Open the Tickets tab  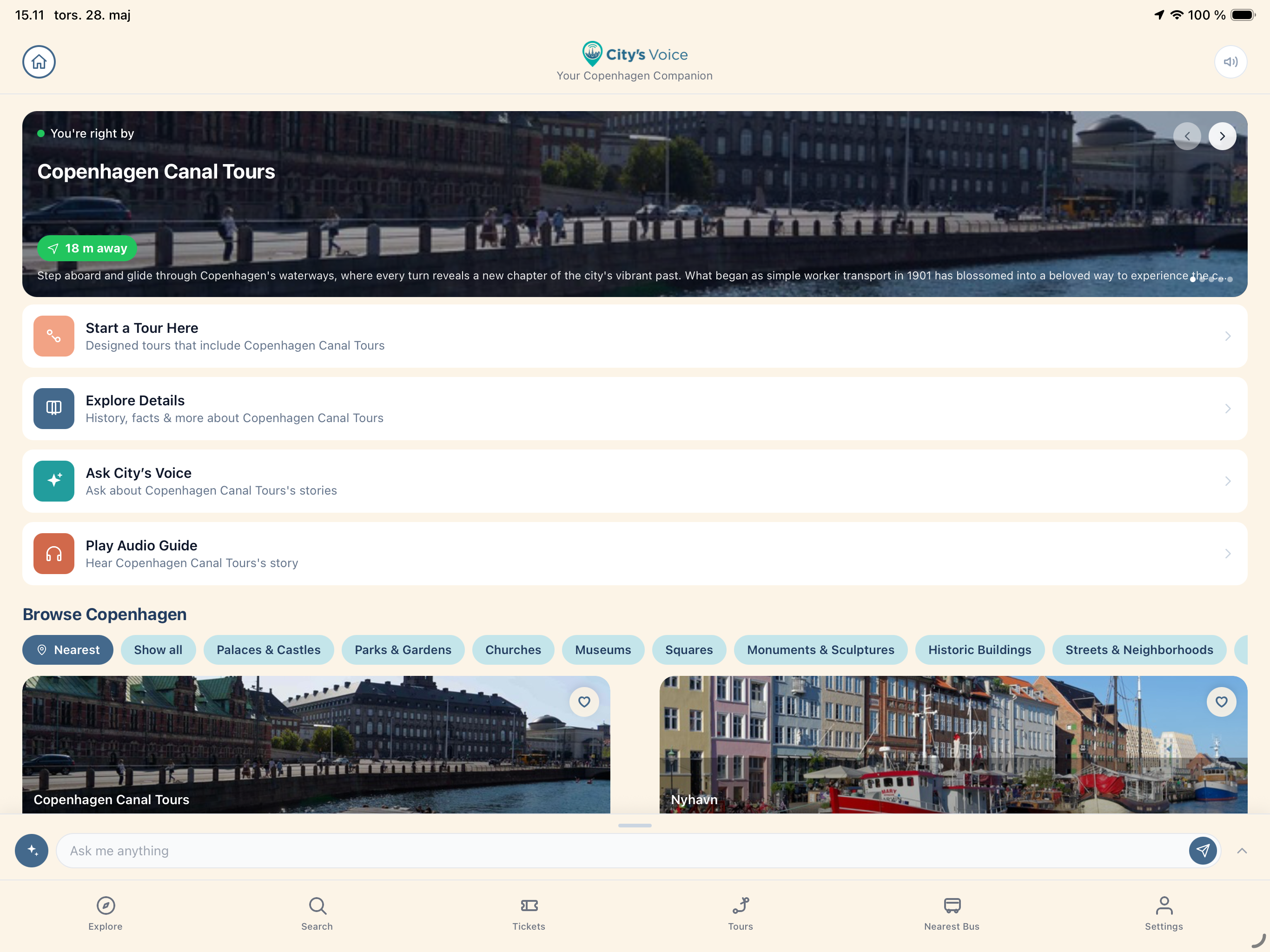coord(529,913)
